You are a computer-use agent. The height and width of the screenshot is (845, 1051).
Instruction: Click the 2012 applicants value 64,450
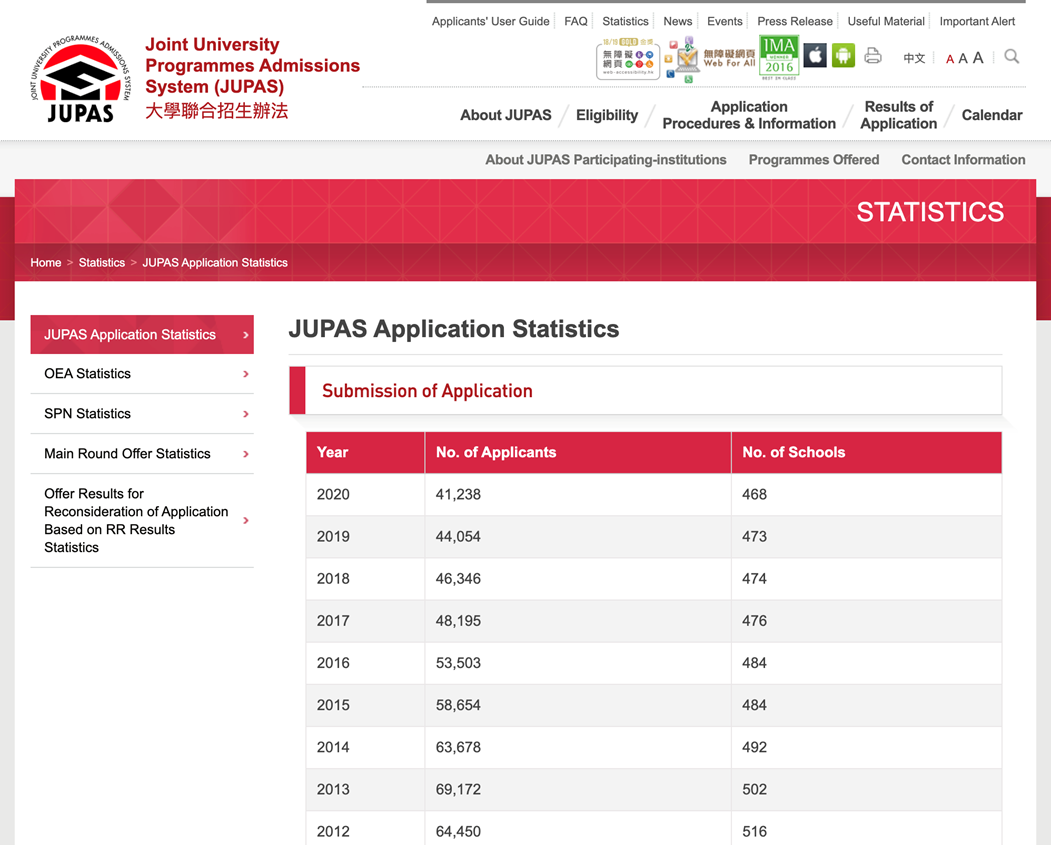(x=458, y=832)
